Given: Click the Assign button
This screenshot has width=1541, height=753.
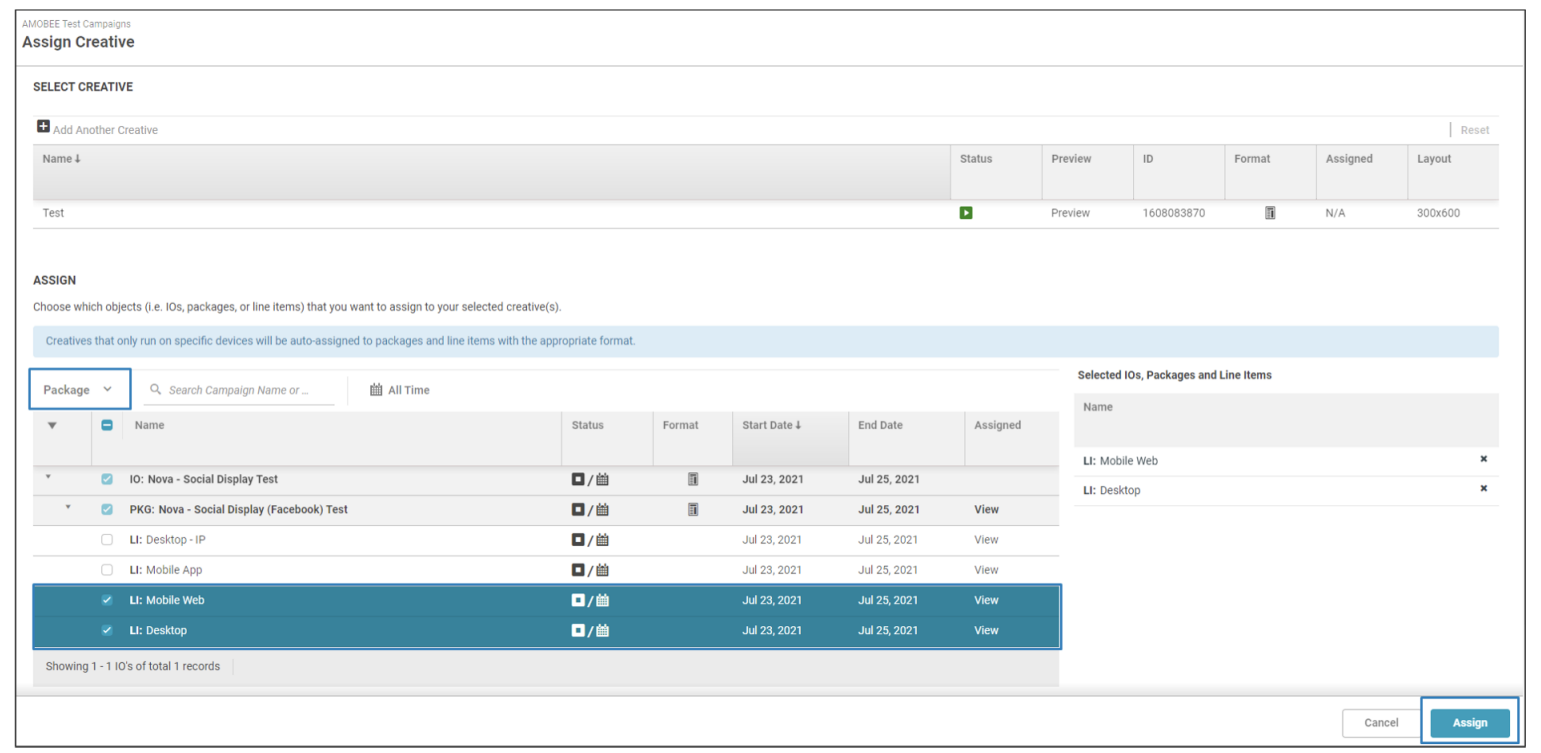Looking at the screenshot, I should [x=1469, y=723].
